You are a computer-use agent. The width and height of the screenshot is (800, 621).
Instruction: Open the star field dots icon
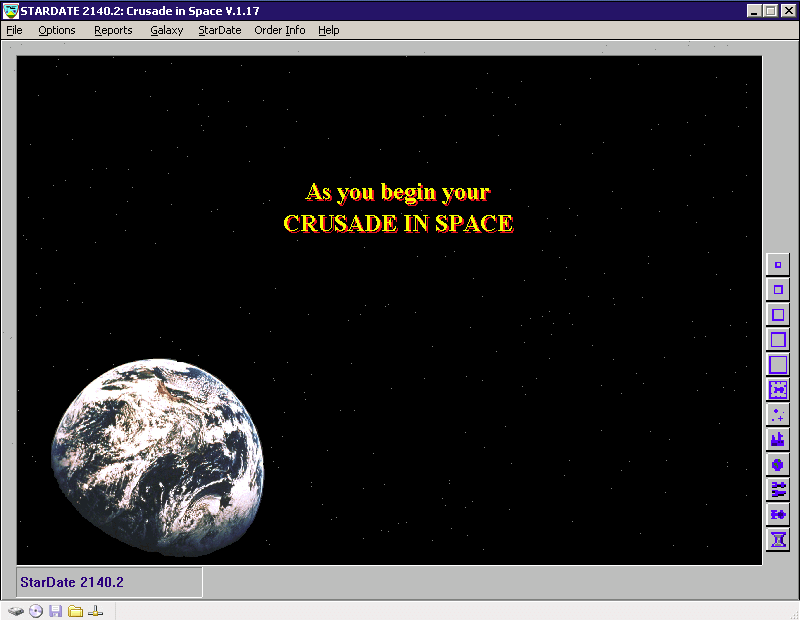(778, 415)
